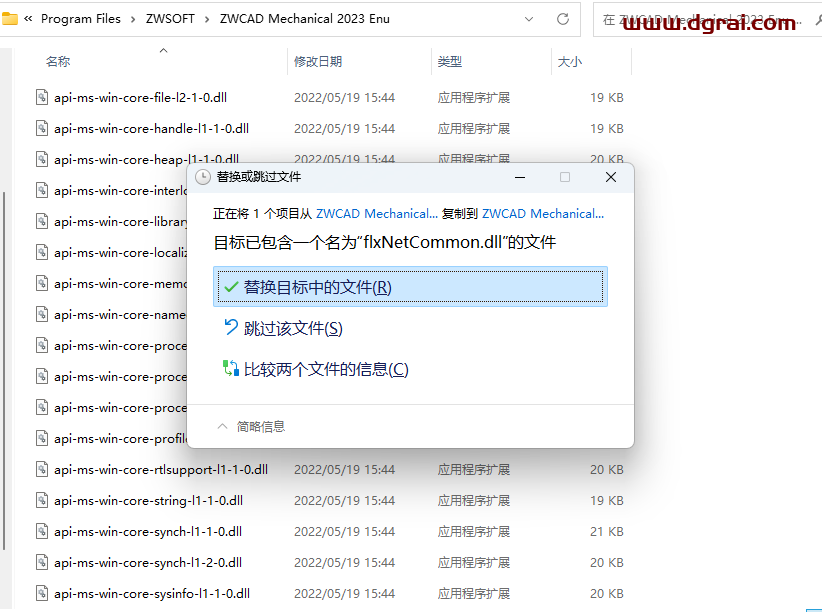
Task: Expand subfolders arrow after ZWSOFT
Action: pyautogui.click(x=207, y=19)
